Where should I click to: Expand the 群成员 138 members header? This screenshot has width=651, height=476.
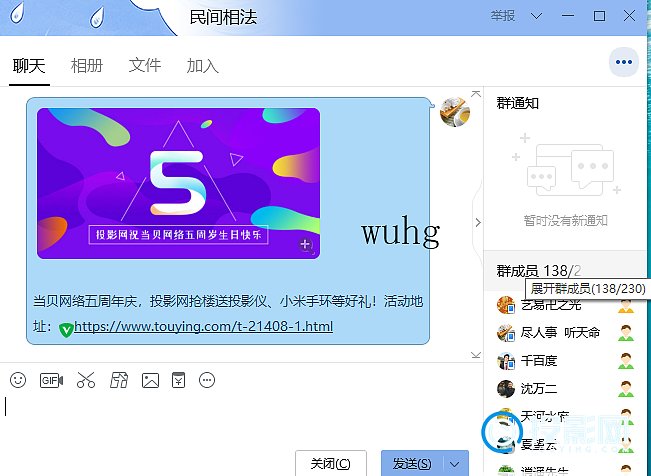click(x=565, y=271)
